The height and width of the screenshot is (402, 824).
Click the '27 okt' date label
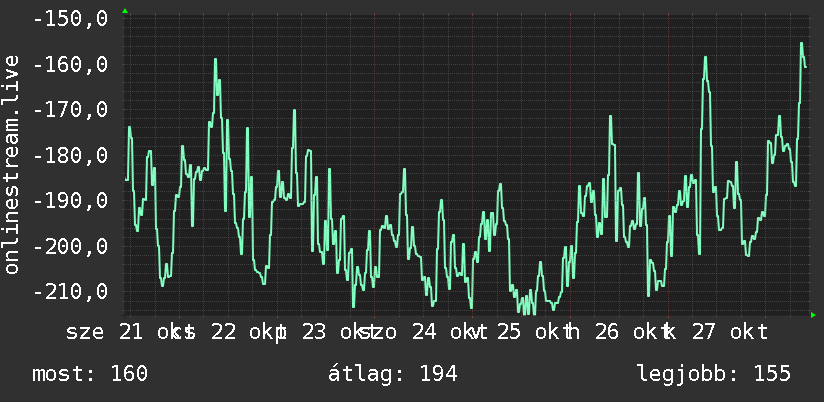pyautogui.click(x=729, y=332)
